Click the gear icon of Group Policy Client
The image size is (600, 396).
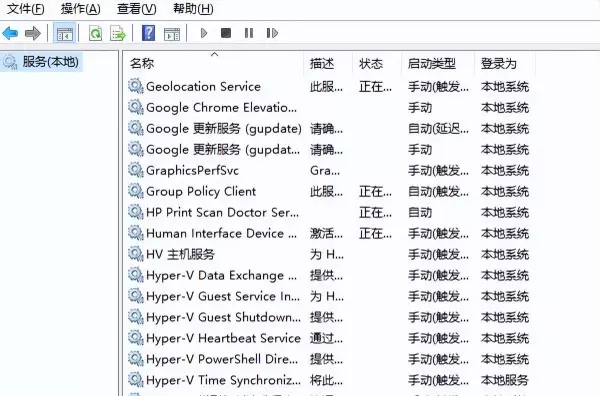(x=135, y=191)
